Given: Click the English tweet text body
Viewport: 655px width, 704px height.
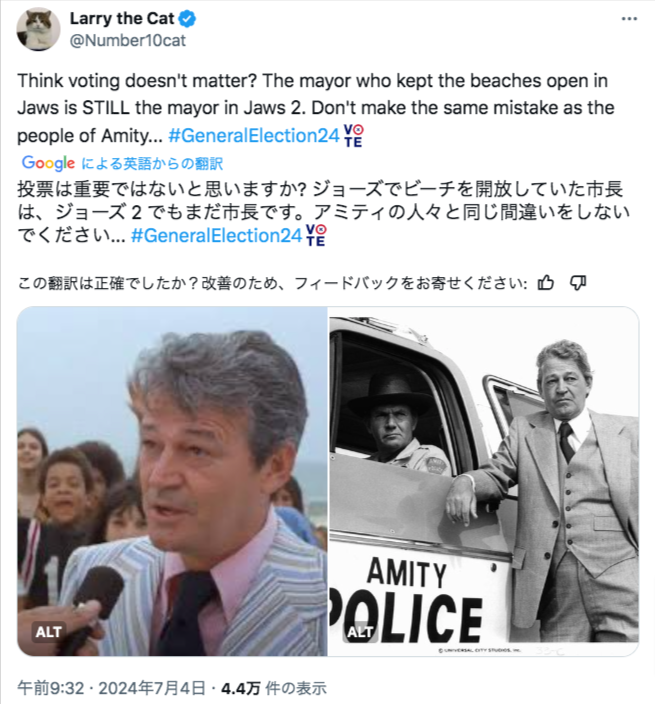Looking at the screenshot, I should coord(316,108).
